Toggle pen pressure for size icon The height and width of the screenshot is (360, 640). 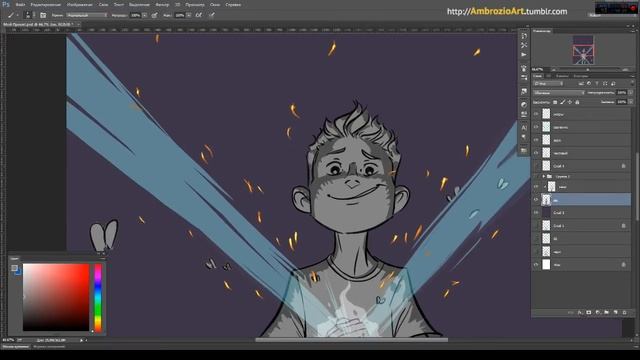212,15
